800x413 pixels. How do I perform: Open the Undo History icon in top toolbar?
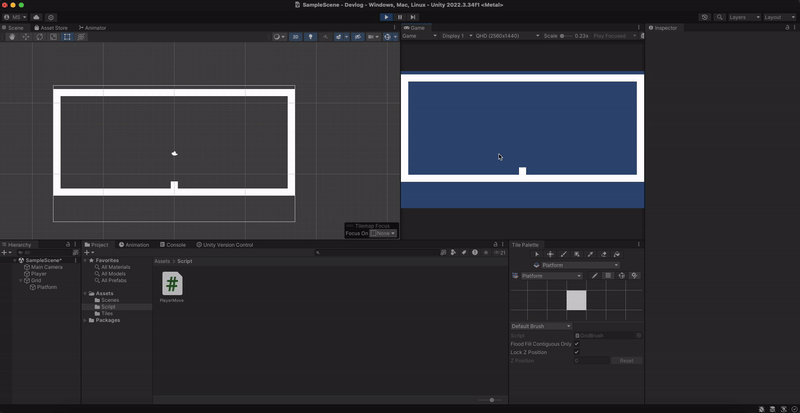click(x=705, y=17)
